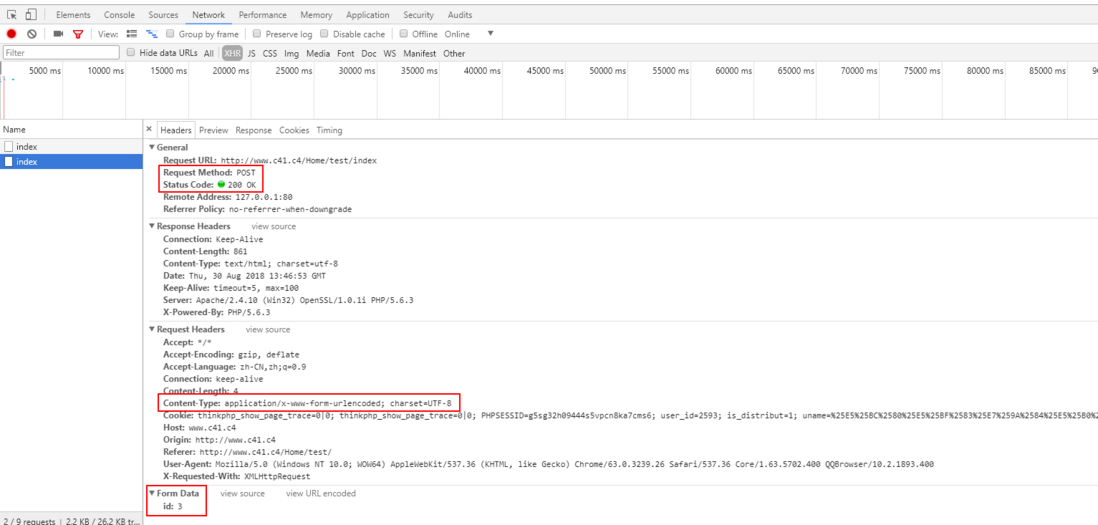Collapse the General section
1098x525 pixels.
pos(152,148)
